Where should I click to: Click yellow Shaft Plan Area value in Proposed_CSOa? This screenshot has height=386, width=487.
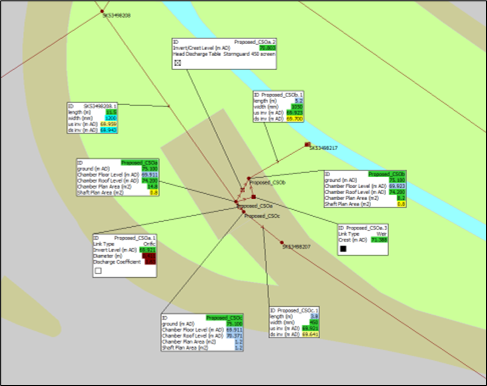(x=154, y=193)
